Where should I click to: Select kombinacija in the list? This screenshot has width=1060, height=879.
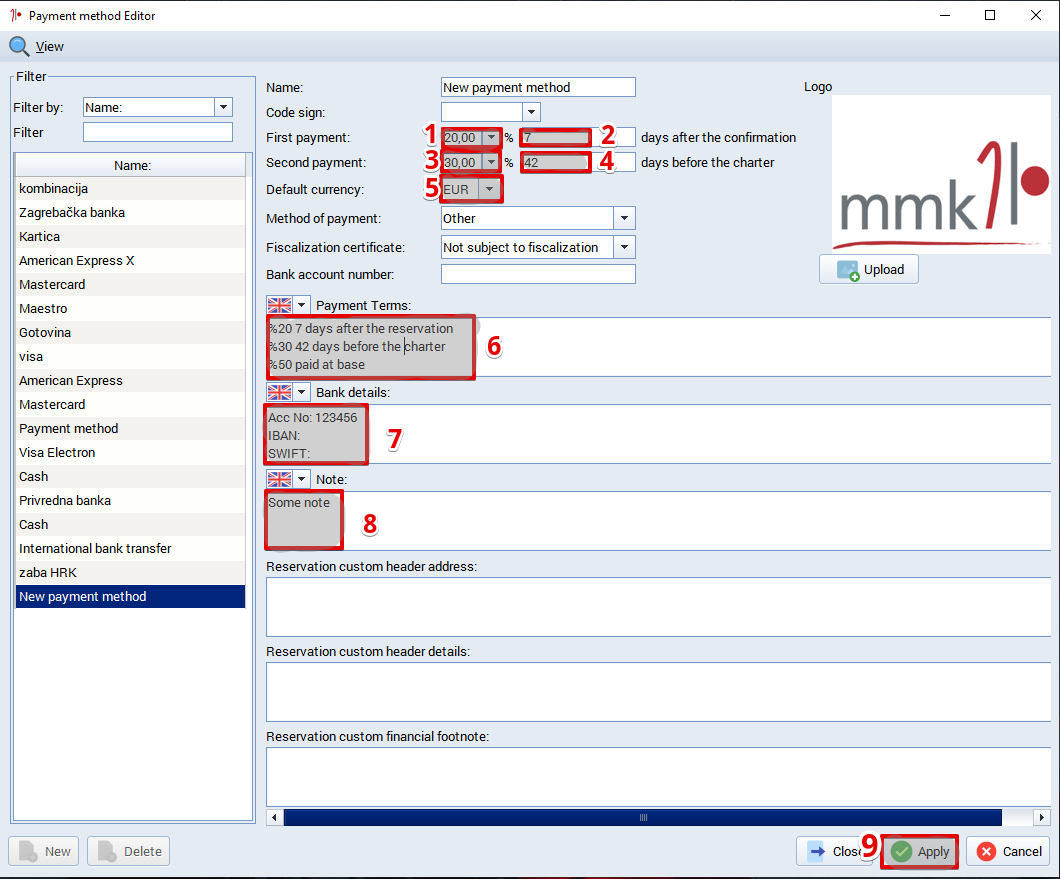(130, 189)
